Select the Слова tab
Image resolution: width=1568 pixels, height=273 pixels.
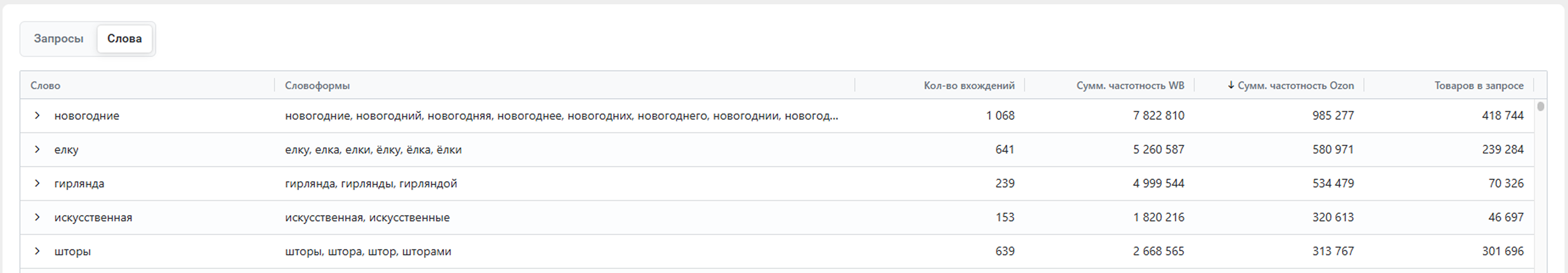tap(124, 39)
